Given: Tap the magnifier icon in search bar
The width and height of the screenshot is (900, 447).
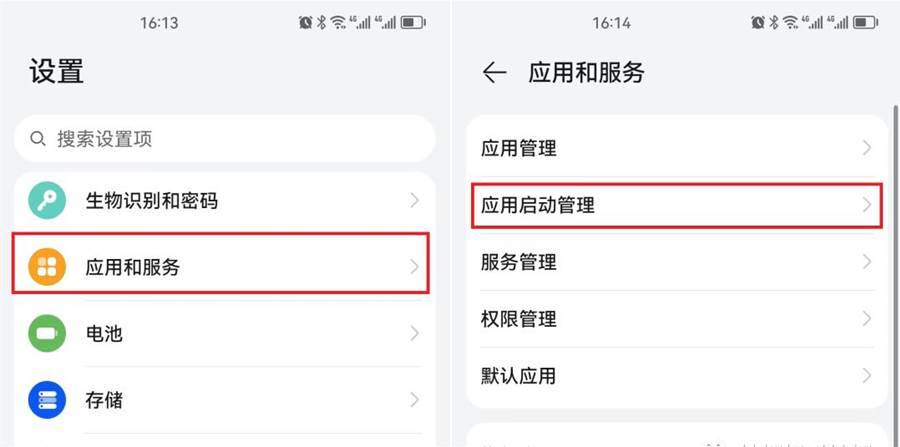Looking at the screenshot, I should (38, 138).
